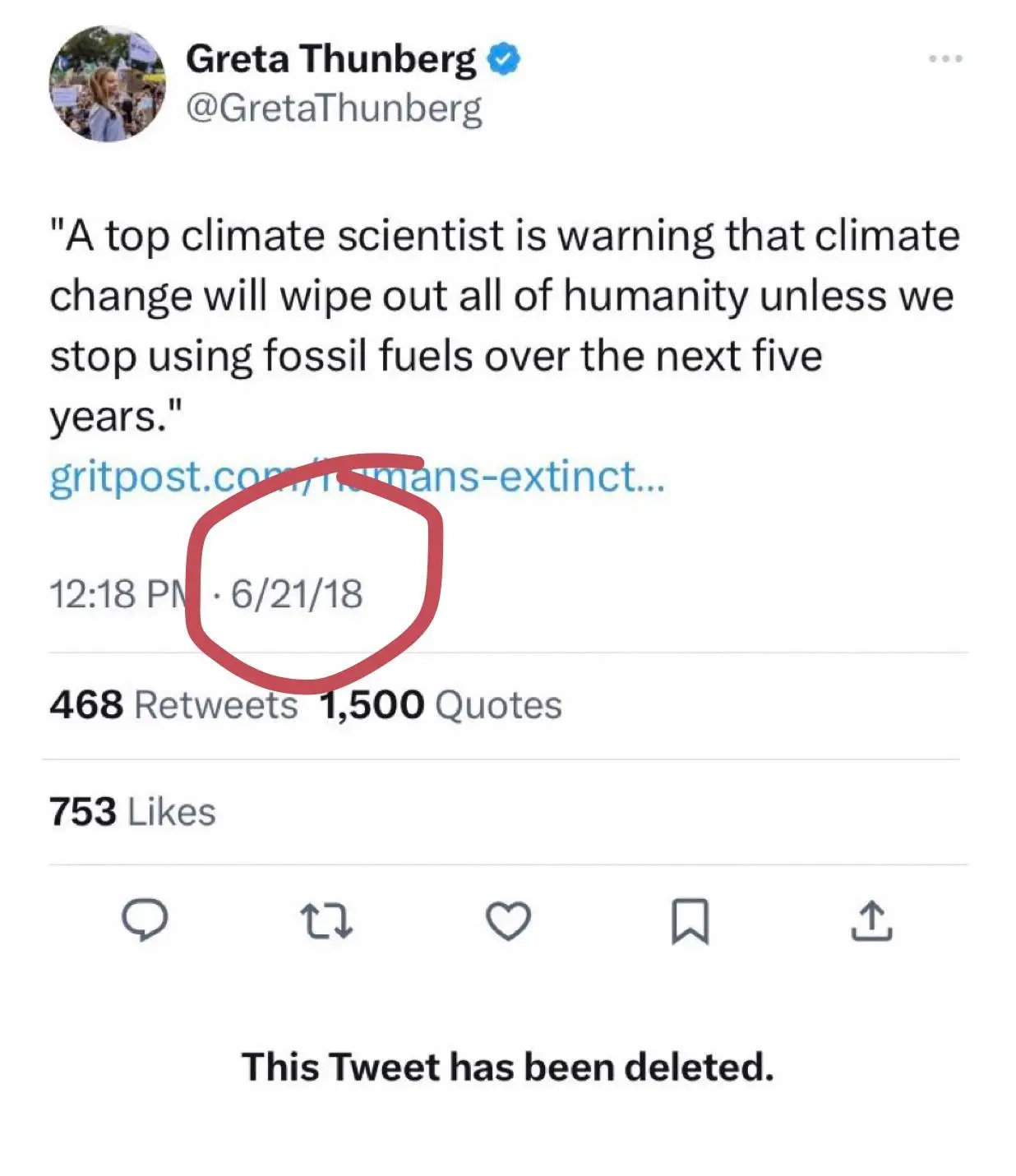This screenshot has height=1176, width=1016.
Task: Open the @GretaThunberg handle
Action: tap(334, 108)
